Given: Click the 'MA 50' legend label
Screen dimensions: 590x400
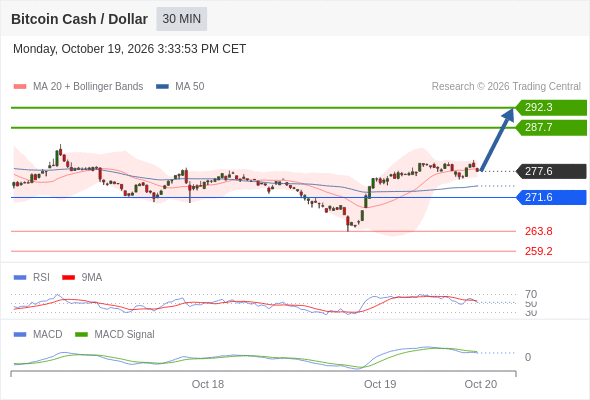Looking at the screenshot, I should click(x=190, y=87).
